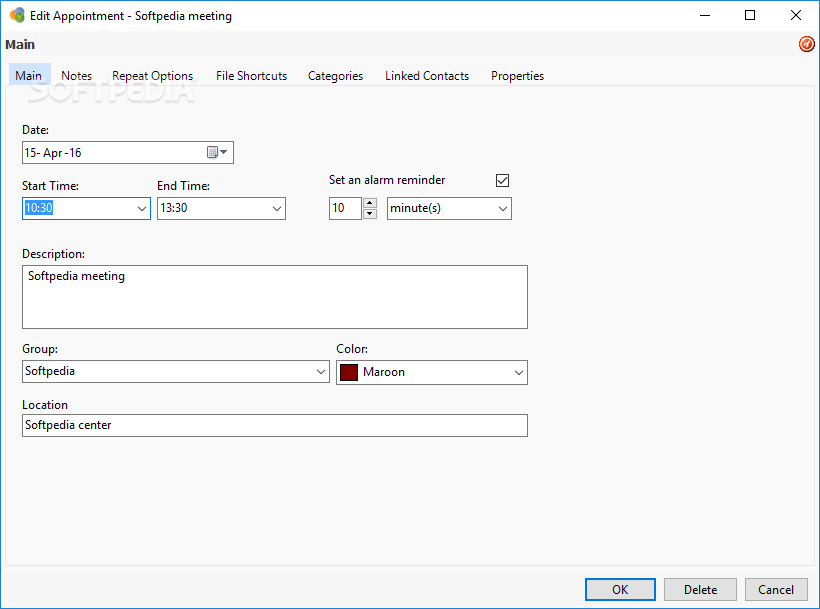Go to the File Shortcuts tab
The height and width of the screenshot is (609, 820).
tap(251, 76)
